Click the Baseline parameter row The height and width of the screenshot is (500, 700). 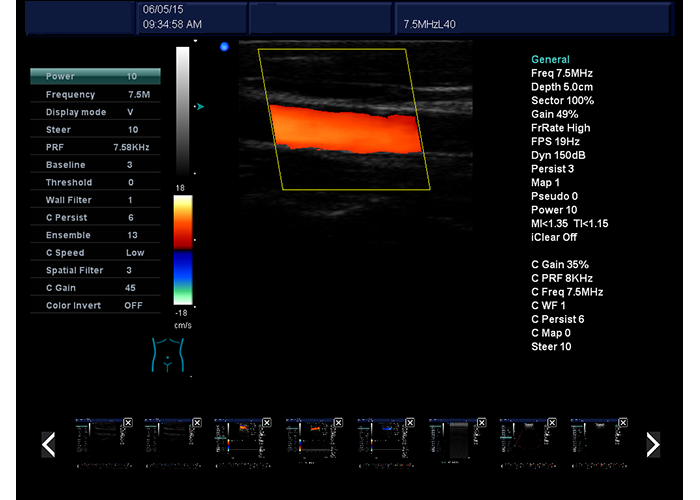click(x=96, y=165)
